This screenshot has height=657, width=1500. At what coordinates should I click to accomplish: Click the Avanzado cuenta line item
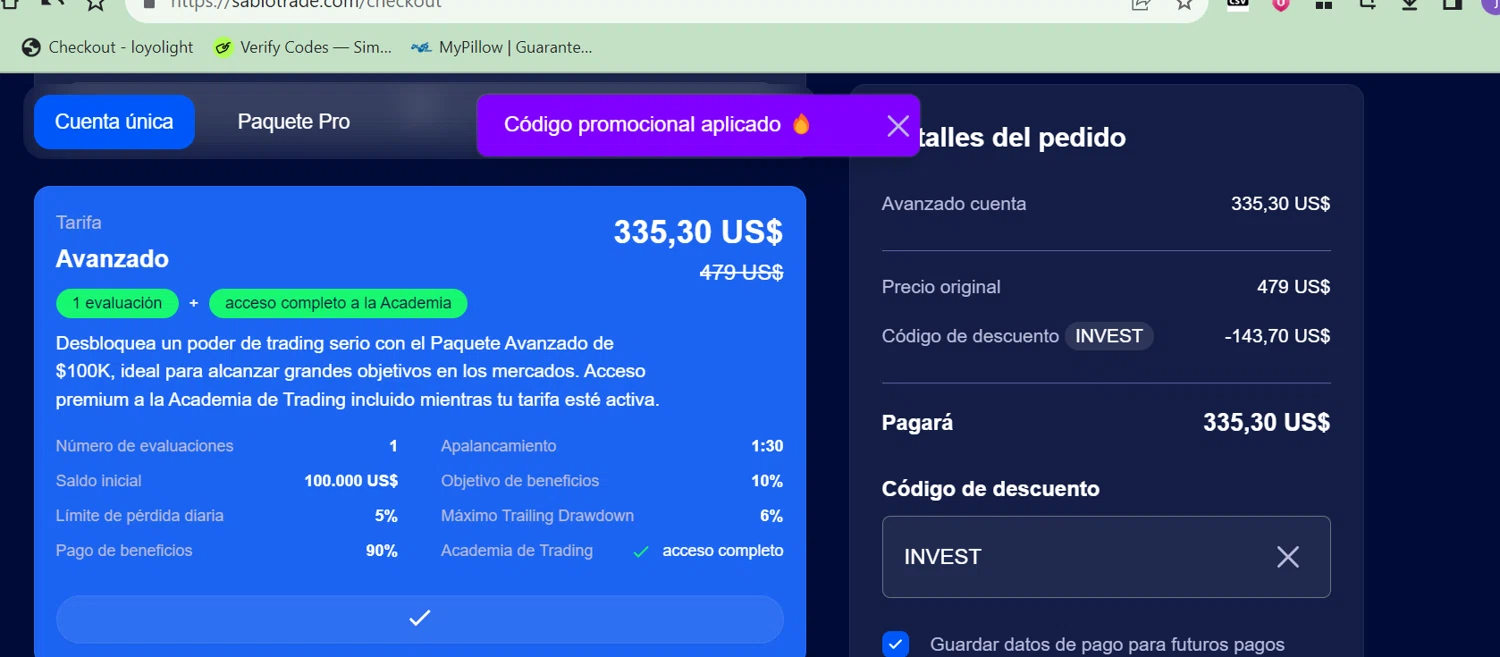coord(954,204)
